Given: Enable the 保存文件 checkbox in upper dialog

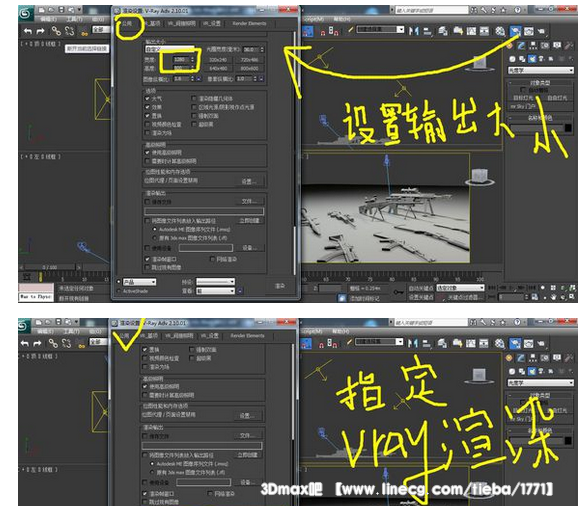Looking at the screenshot, I should coord(147,202).
